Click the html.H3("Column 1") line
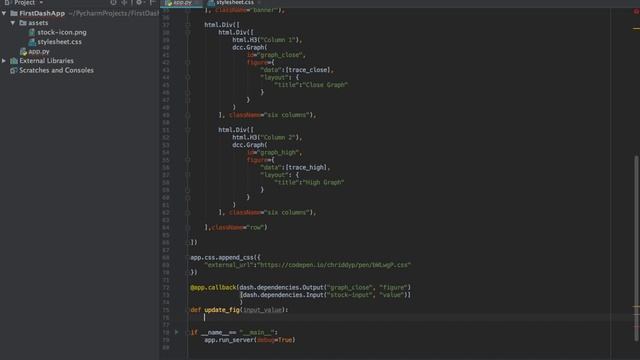 (267, 40)
